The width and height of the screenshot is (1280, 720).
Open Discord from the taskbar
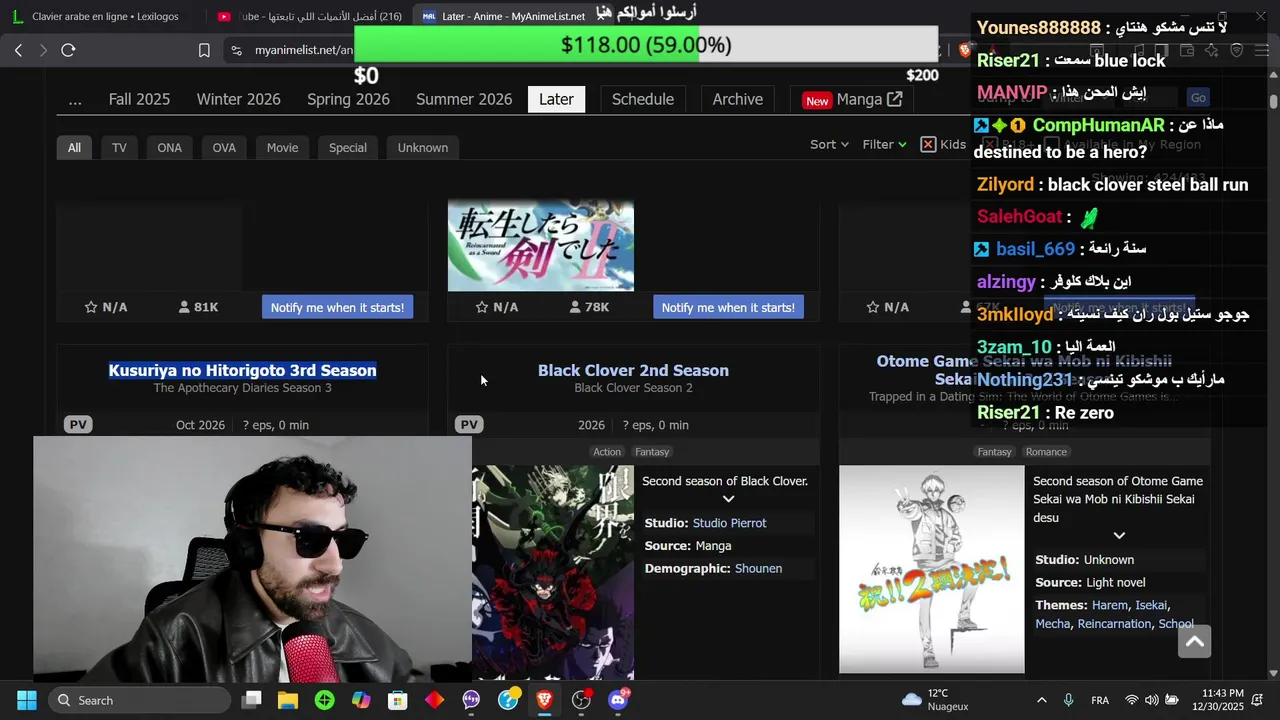tap(618, 700)
